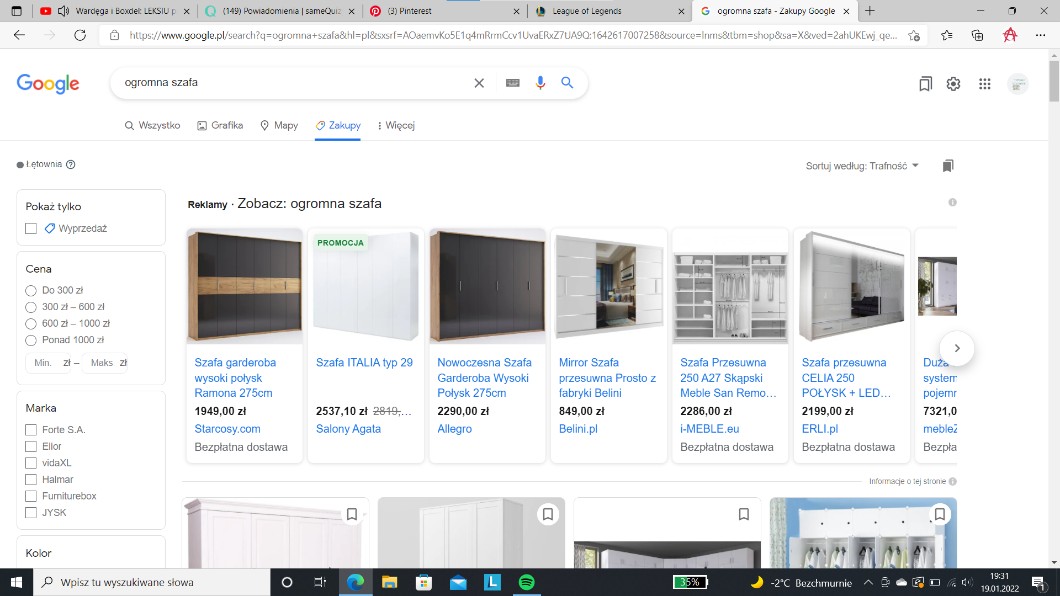The width and height of the screenshot is (1060, 596).
Task: Show next products with carousel arrow
Action: point(957,348)
